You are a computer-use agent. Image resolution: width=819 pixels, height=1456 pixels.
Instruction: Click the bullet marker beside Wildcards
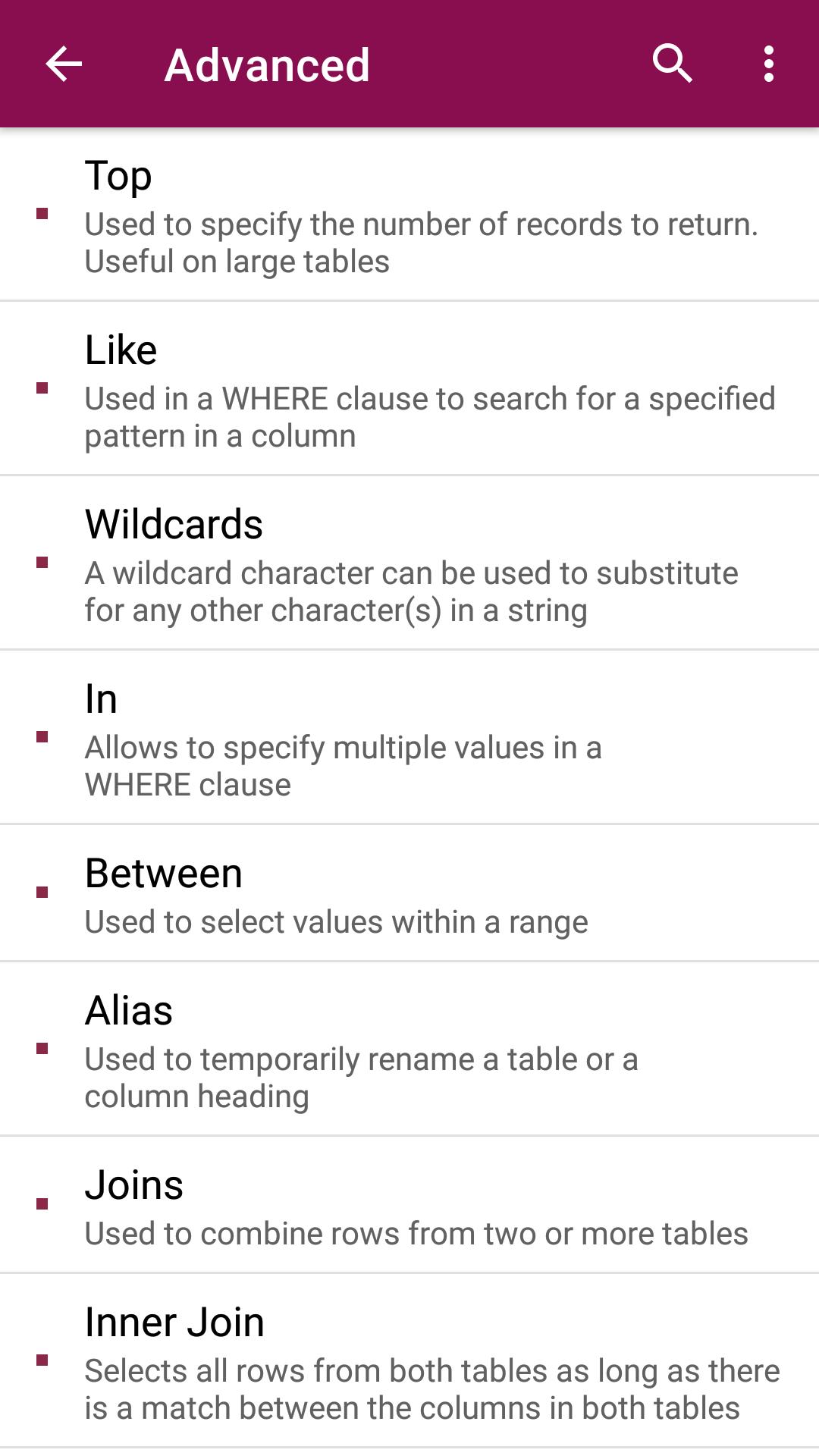[42, 563]
